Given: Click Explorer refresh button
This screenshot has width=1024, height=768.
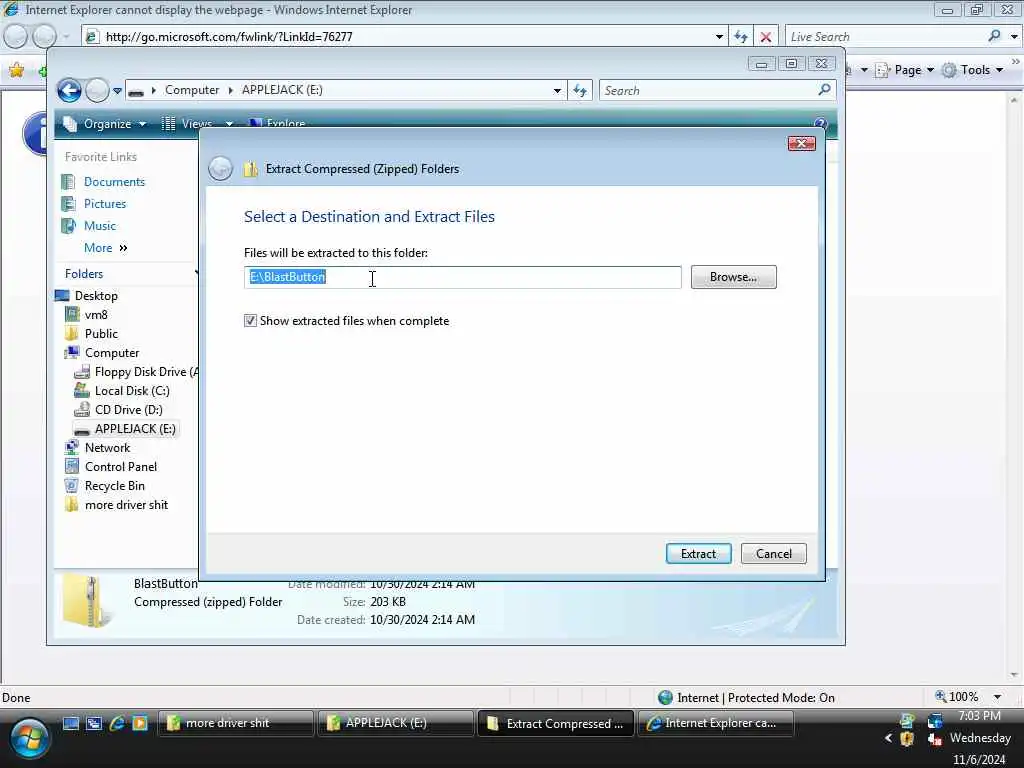Looking at the screenshot, I should (x=580, y=91).
